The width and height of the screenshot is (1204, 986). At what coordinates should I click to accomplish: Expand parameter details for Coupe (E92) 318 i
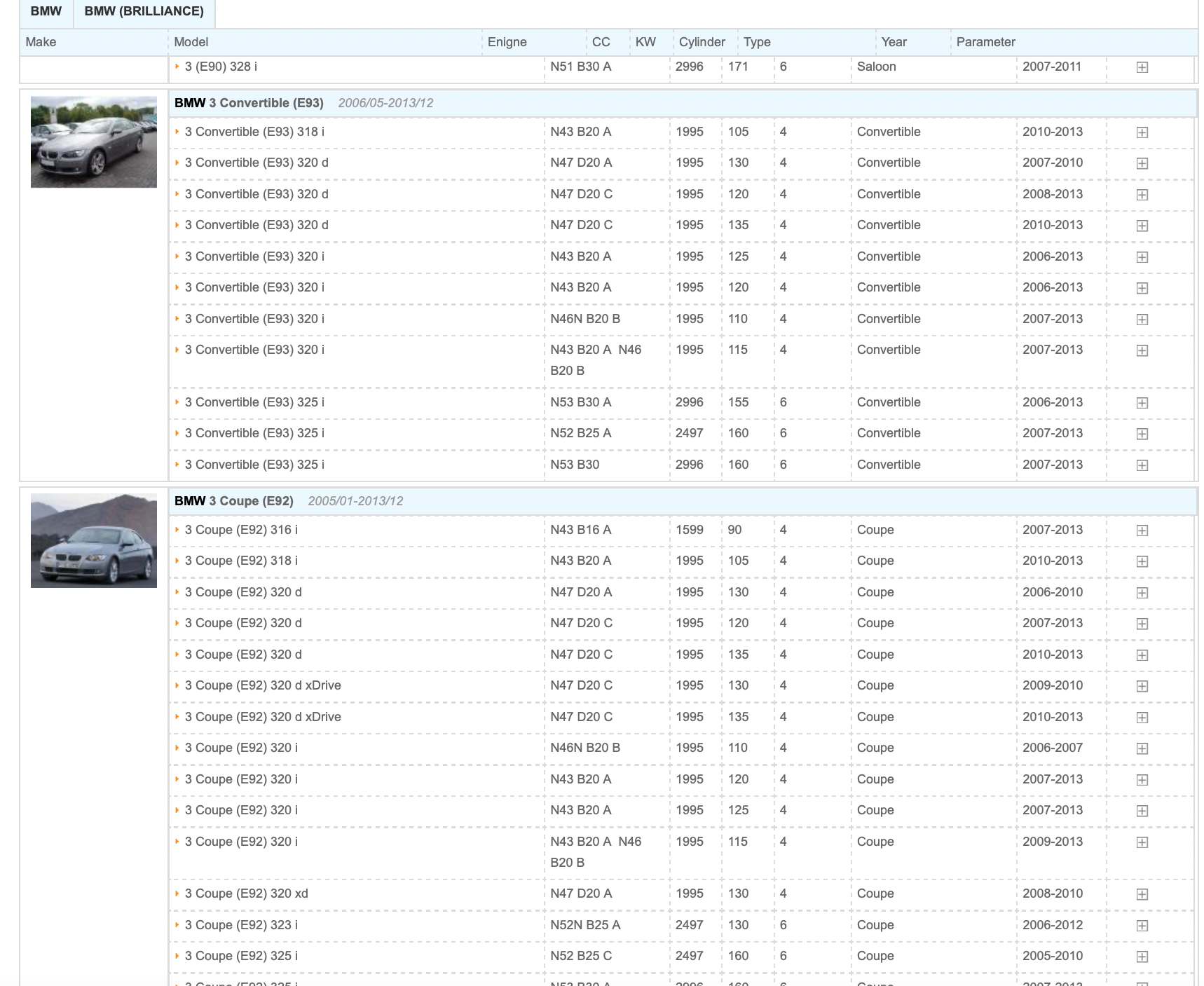pyautogui.click(x=1142, y=561)
